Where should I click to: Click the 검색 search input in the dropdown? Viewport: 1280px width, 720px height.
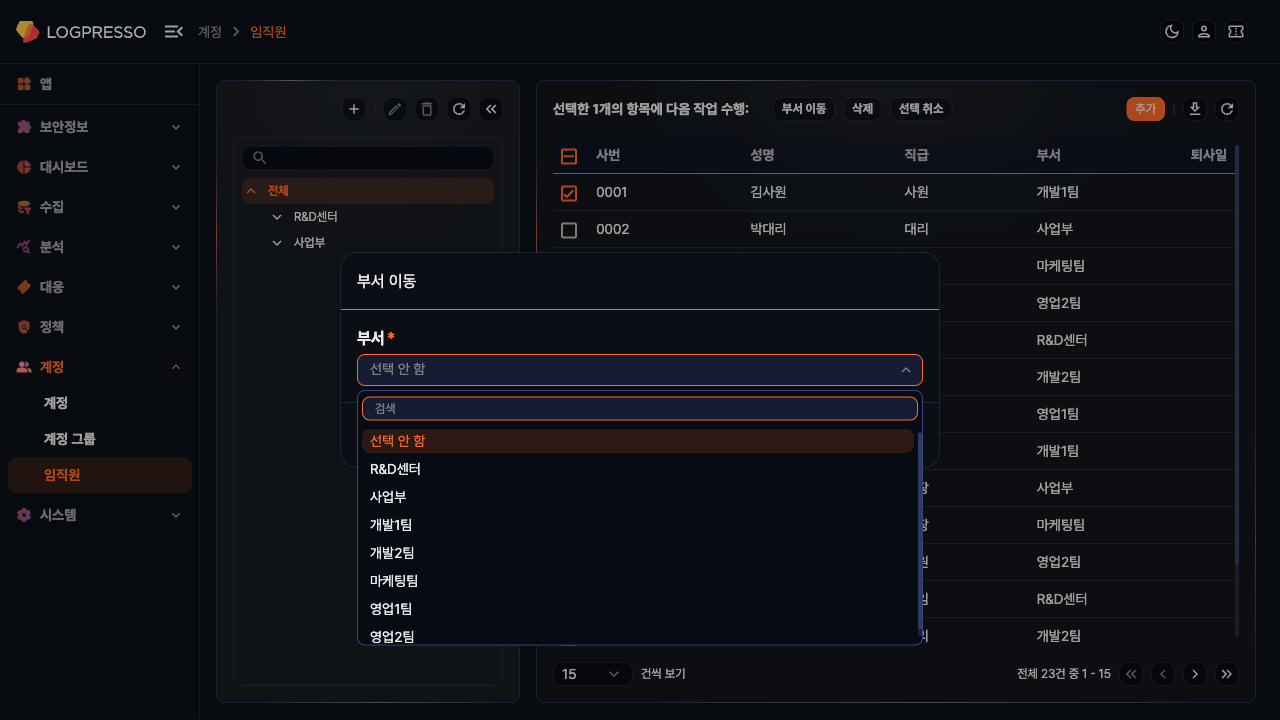638,408
